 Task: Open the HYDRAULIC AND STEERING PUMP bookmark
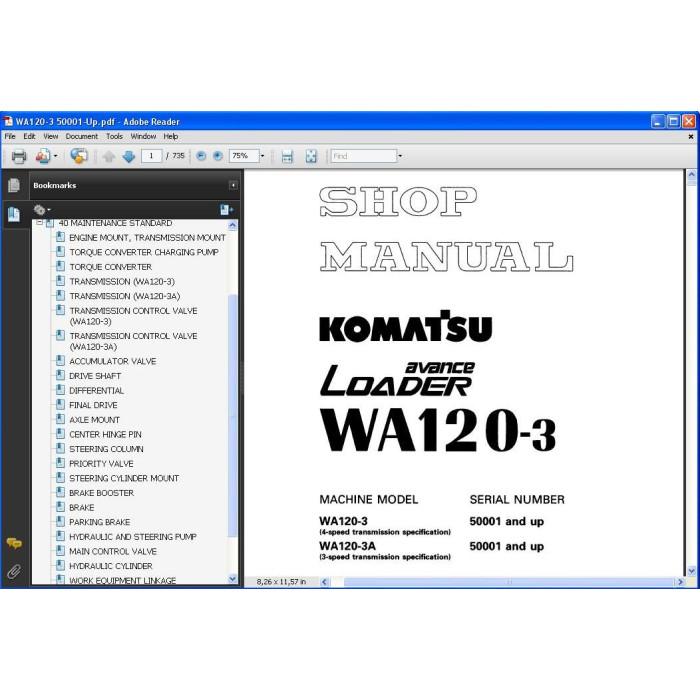click(x=133, y=537)
